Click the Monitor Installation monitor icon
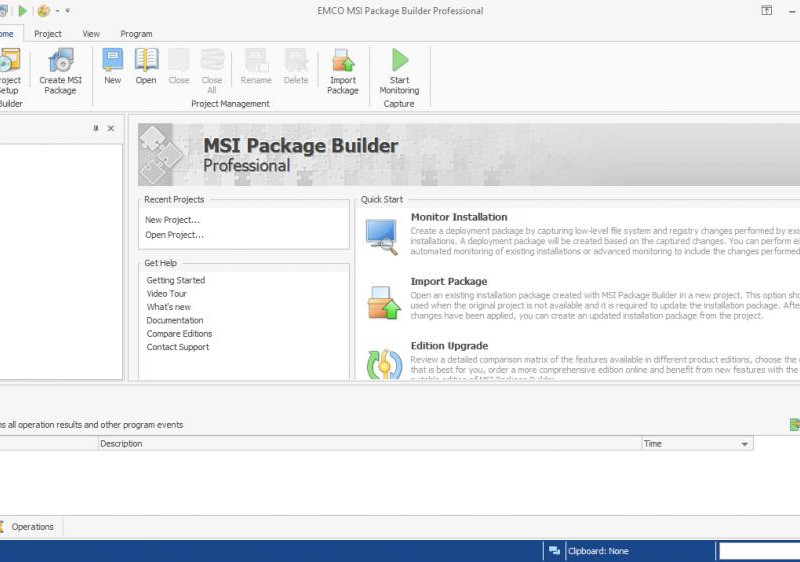800x562 pixels. click(382, 236)
